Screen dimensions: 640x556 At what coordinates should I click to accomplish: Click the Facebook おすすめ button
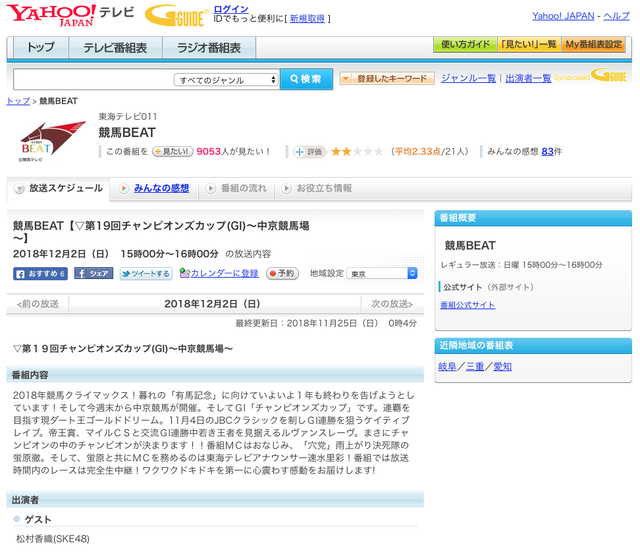[x=40, y=274]
